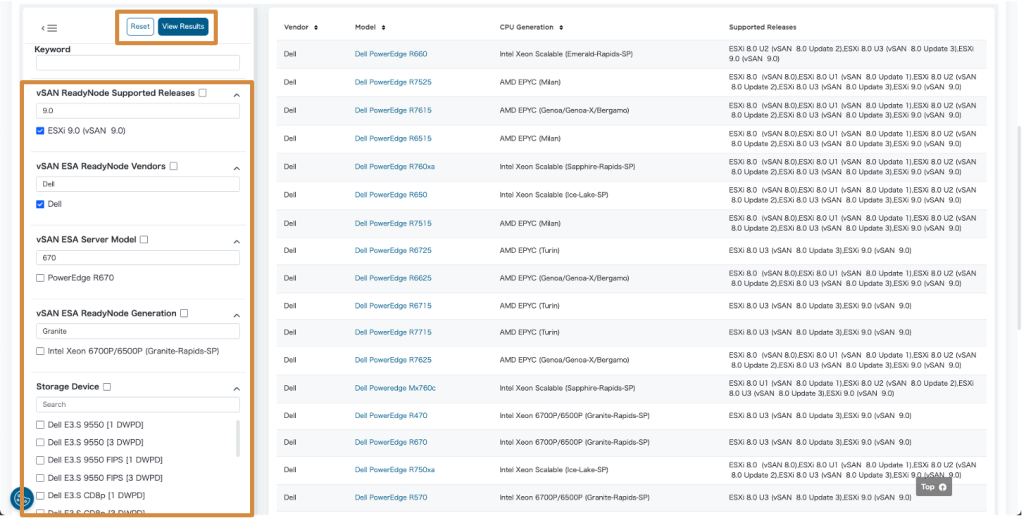Open the Dell PowerEdge R6625 link
1022x518 pixels.
[393, 278]
